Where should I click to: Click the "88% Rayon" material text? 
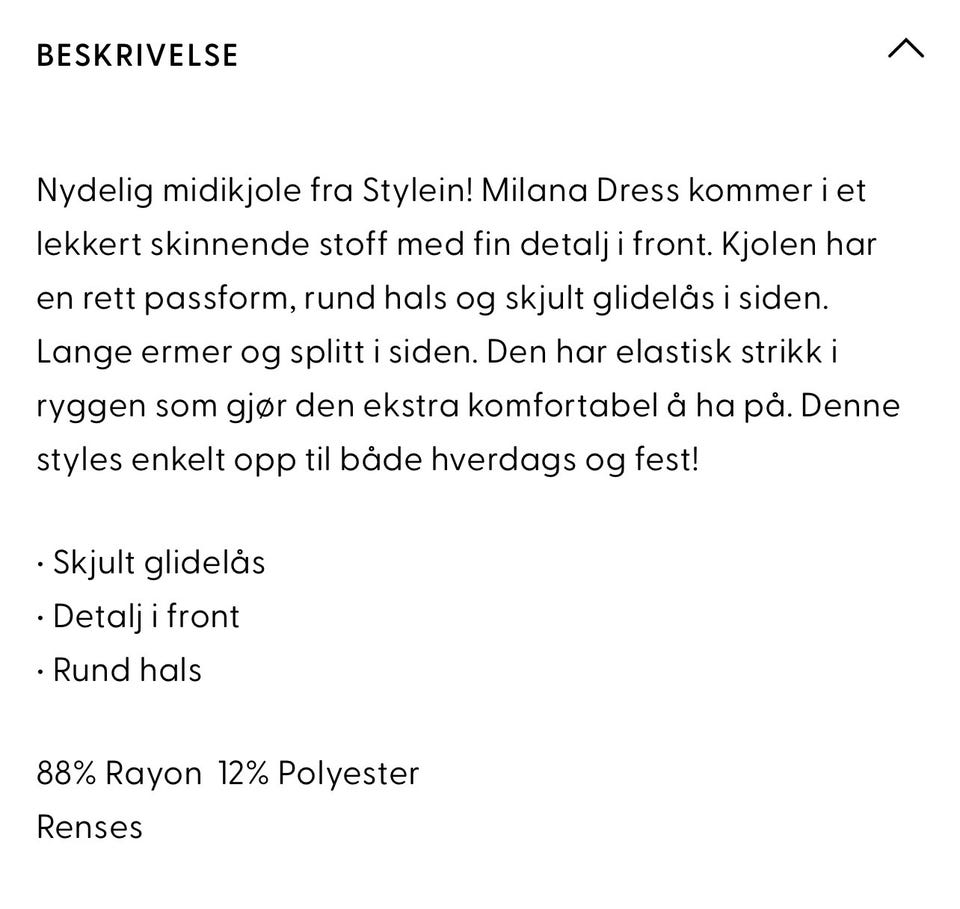click(x=119, y=774)
